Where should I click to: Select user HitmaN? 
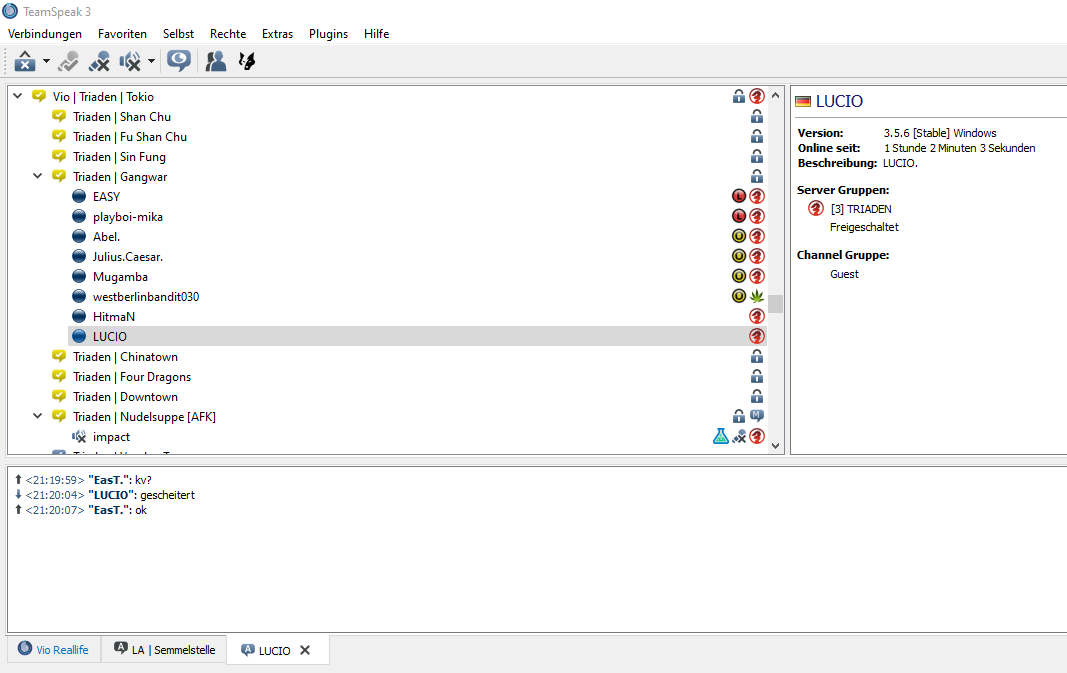pyautogui.click(x=114, y=317)
